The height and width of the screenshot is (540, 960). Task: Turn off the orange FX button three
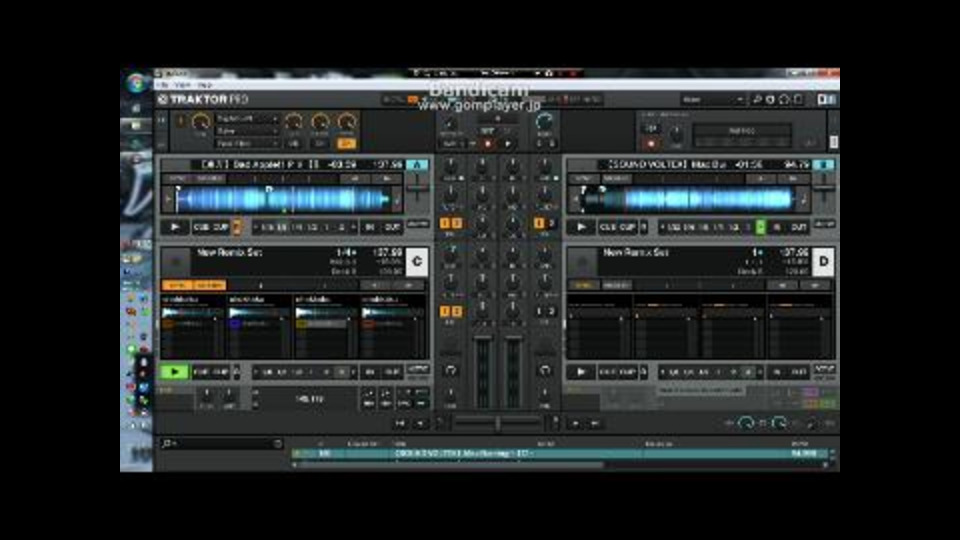(x=346, y=144)
